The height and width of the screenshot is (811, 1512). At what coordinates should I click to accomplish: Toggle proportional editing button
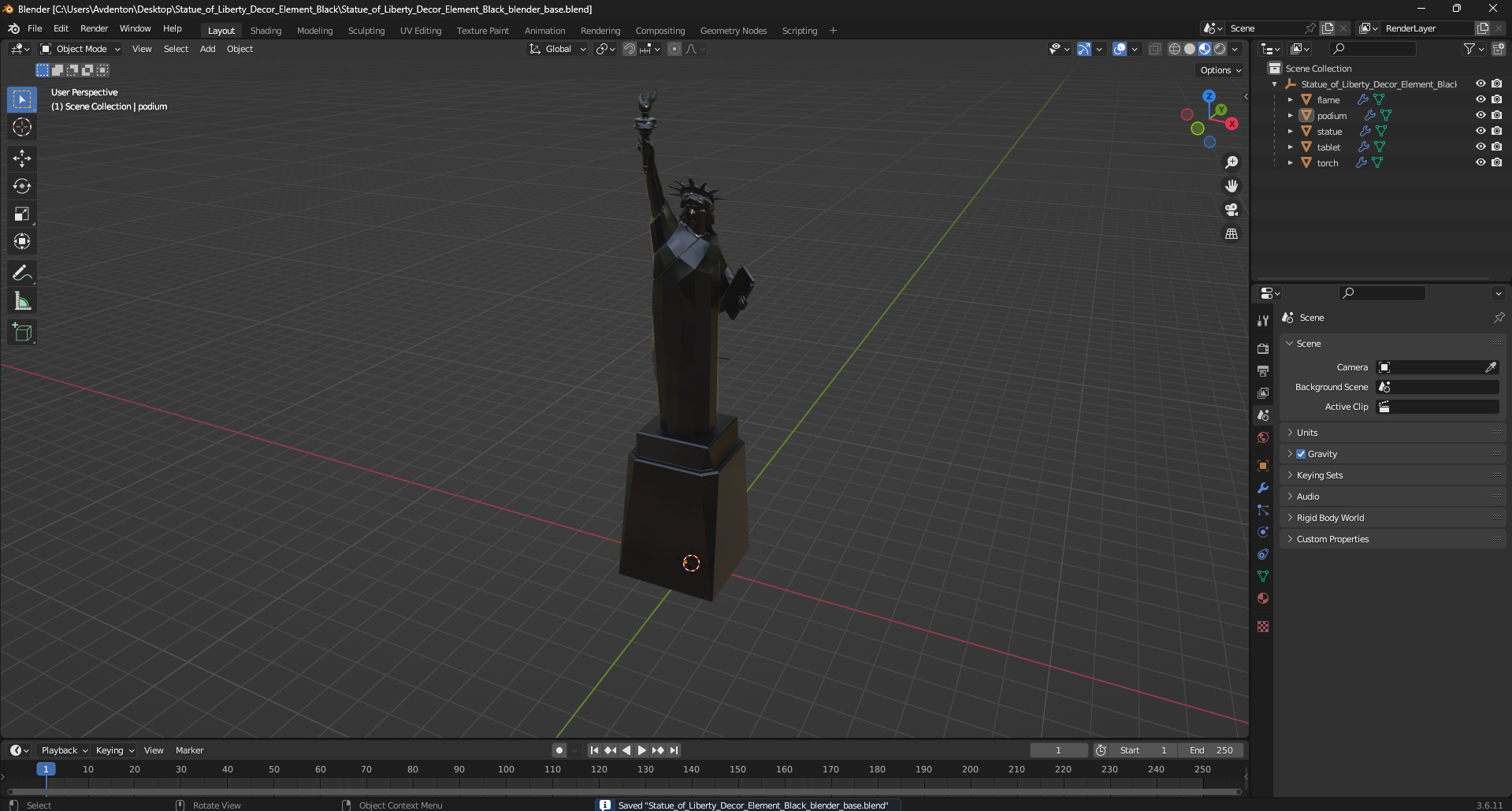[674, 49]
